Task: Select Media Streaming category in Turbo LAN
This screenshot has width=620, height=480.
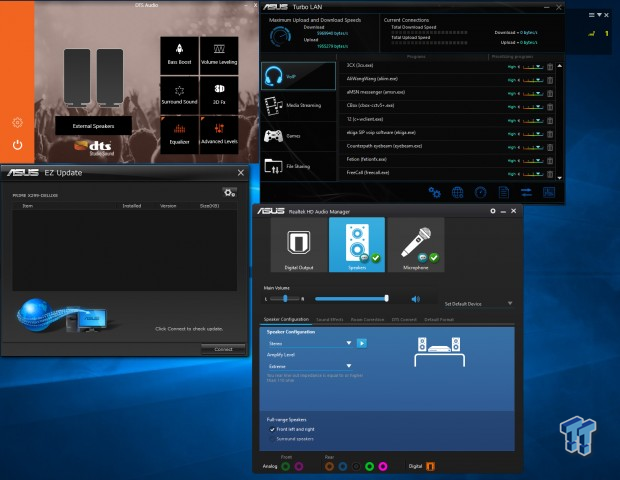Action: tap(298, 106)
